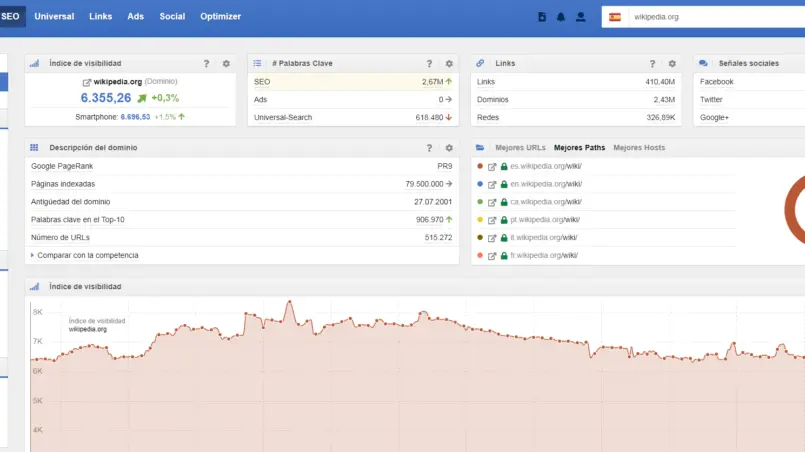The width and height of the screenshot is (805, 452).
Task: Click the Redes row value 326,89K
Action: pyautogui.click(x=660, y=117)
